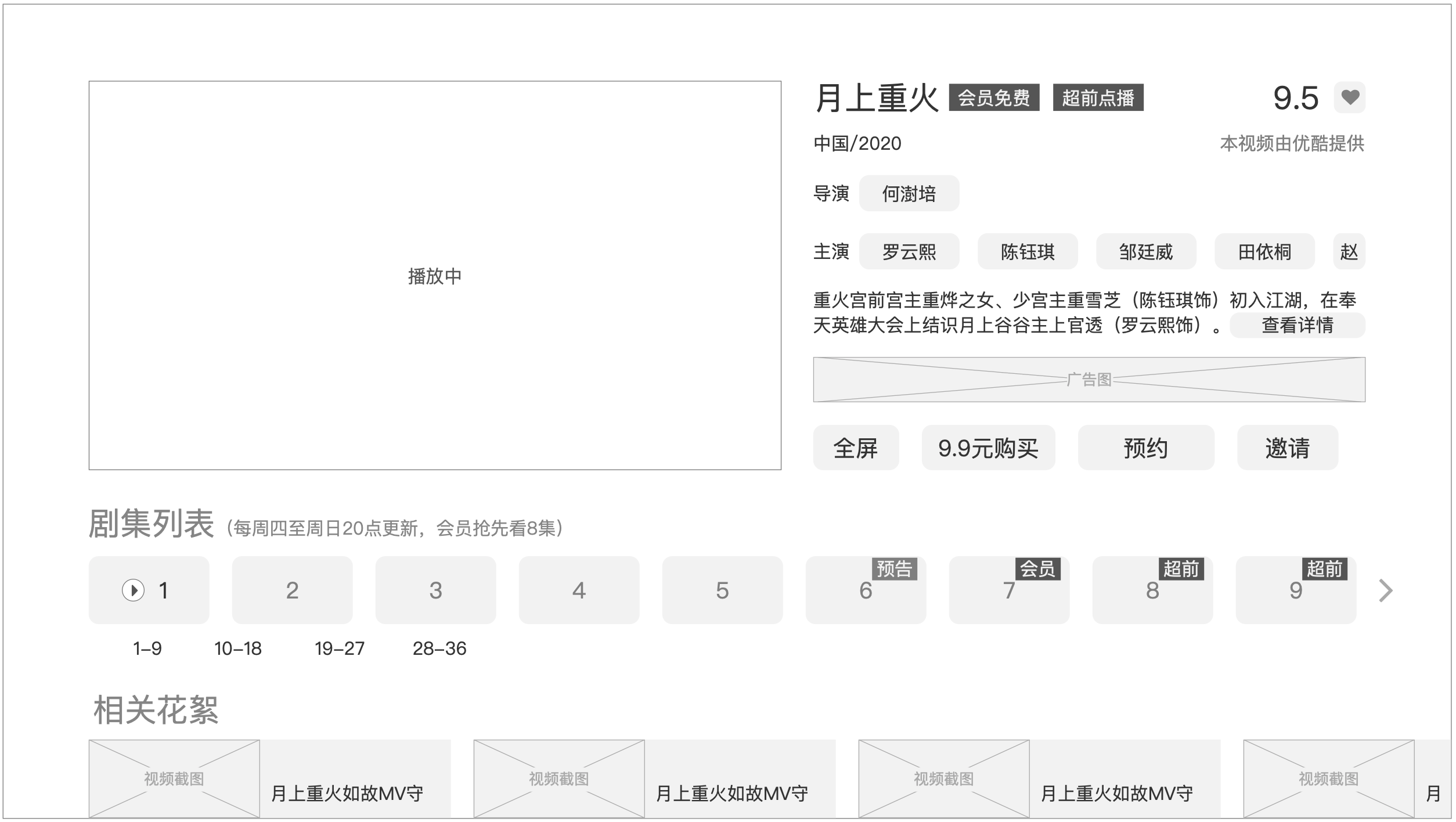Click the 超前点播 badge

(1098, 98)
